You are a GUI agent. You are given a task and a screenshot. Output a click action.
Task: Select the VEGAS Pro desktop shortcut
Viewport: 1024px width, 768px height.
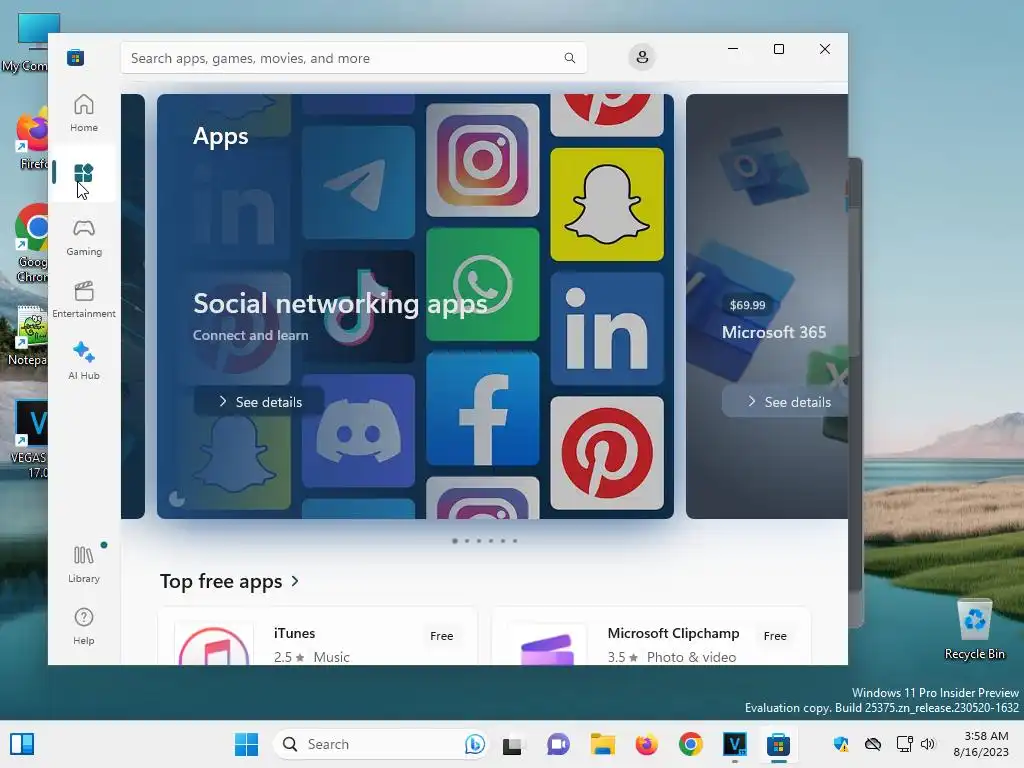click(x=29, y=439)
